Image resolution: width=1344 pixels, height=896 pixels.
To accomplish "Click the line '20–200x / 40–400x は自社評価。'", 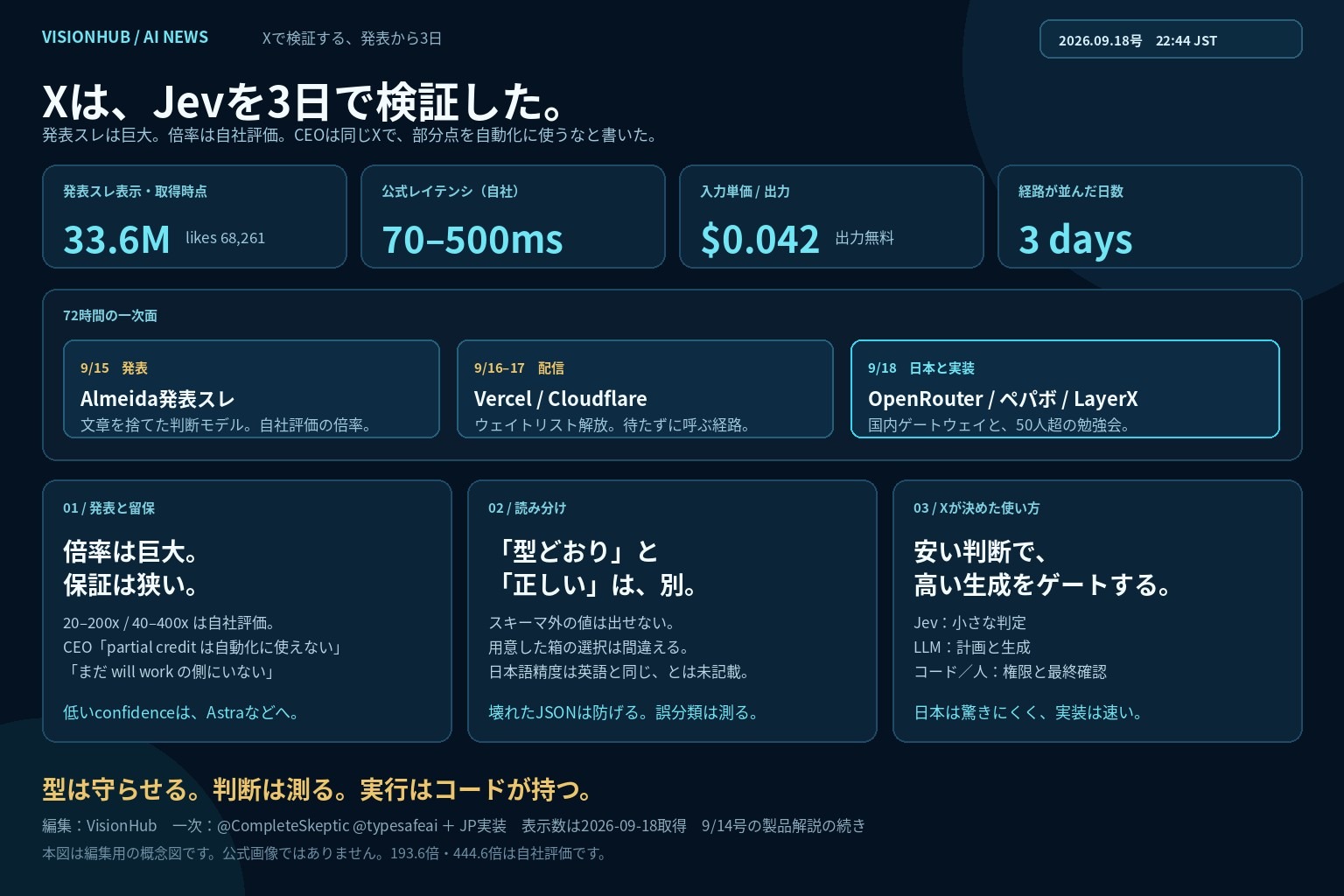I will click(171, 623).
